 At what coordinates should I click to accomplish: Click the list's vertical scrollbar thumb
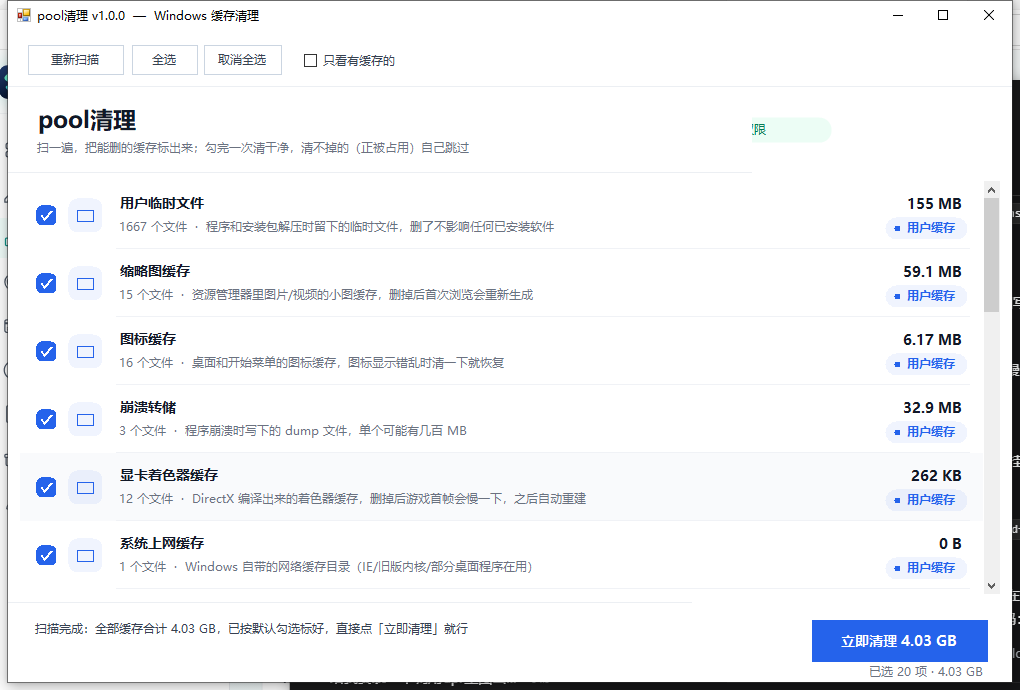[x=991, y=255]
